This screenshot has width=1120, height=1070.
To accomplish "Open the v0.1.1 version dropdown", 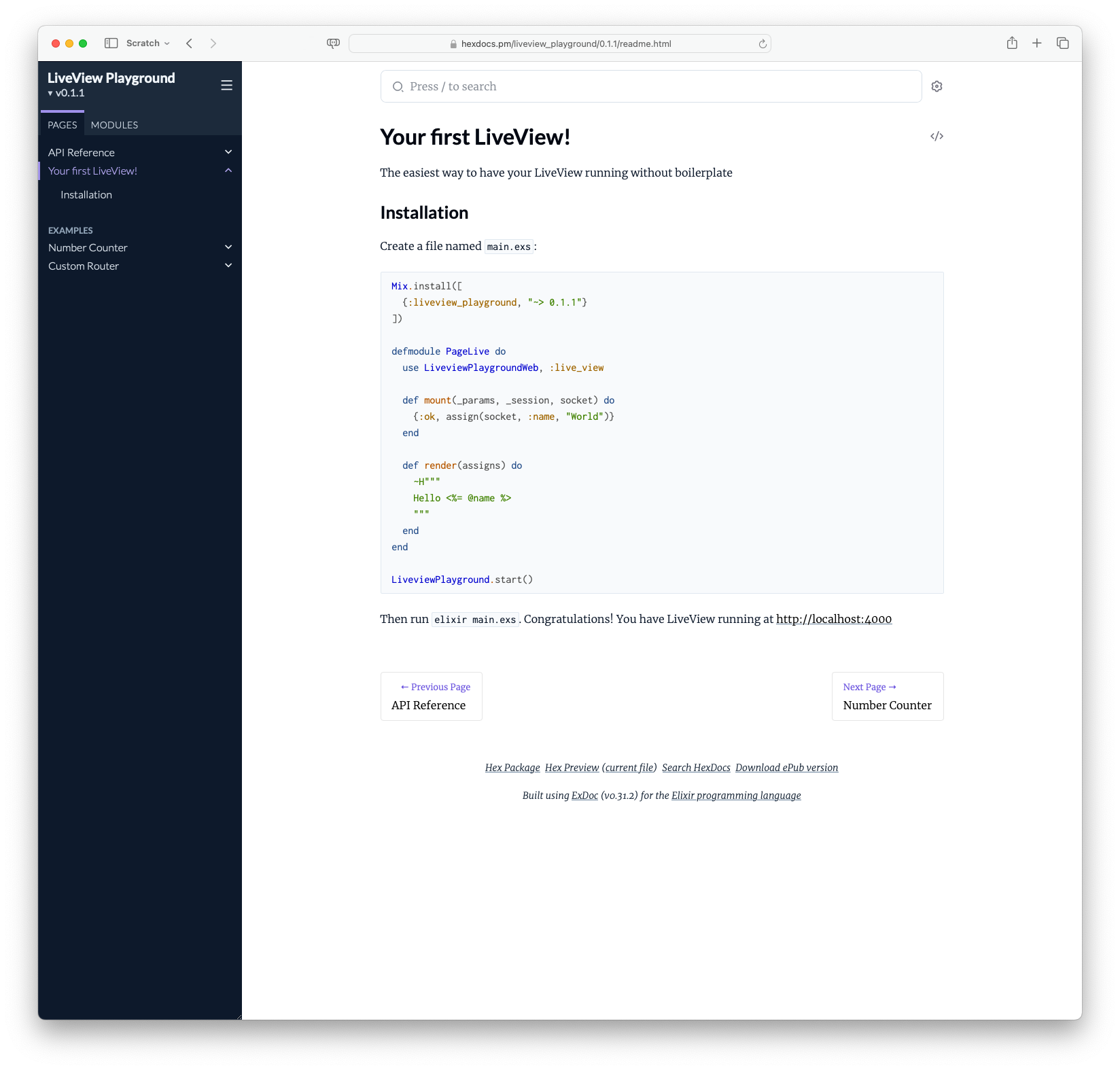I will click(x=66, y=93).
